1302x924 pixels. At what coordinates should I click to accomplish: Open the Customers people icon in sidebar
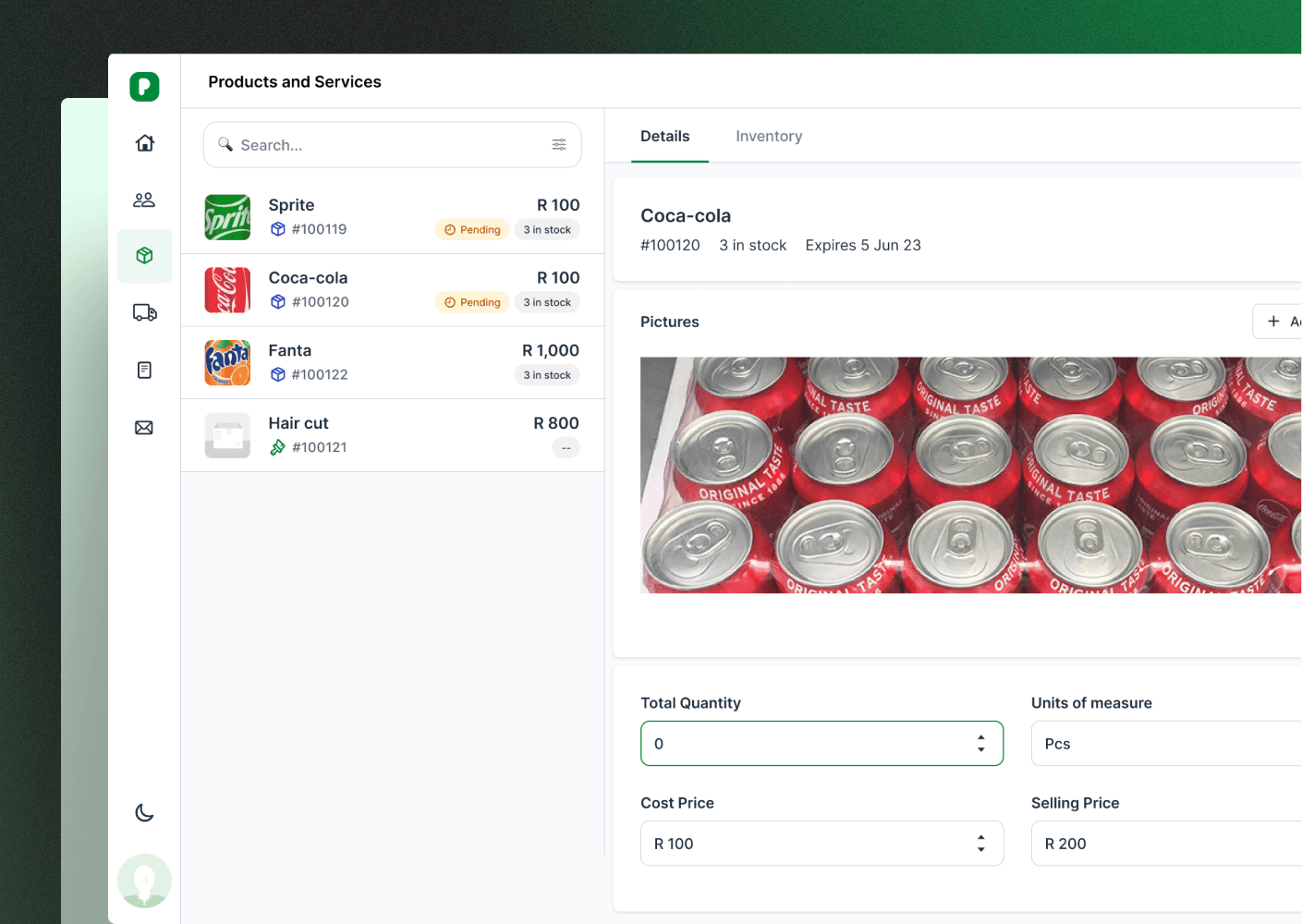[x=144, y=200]
